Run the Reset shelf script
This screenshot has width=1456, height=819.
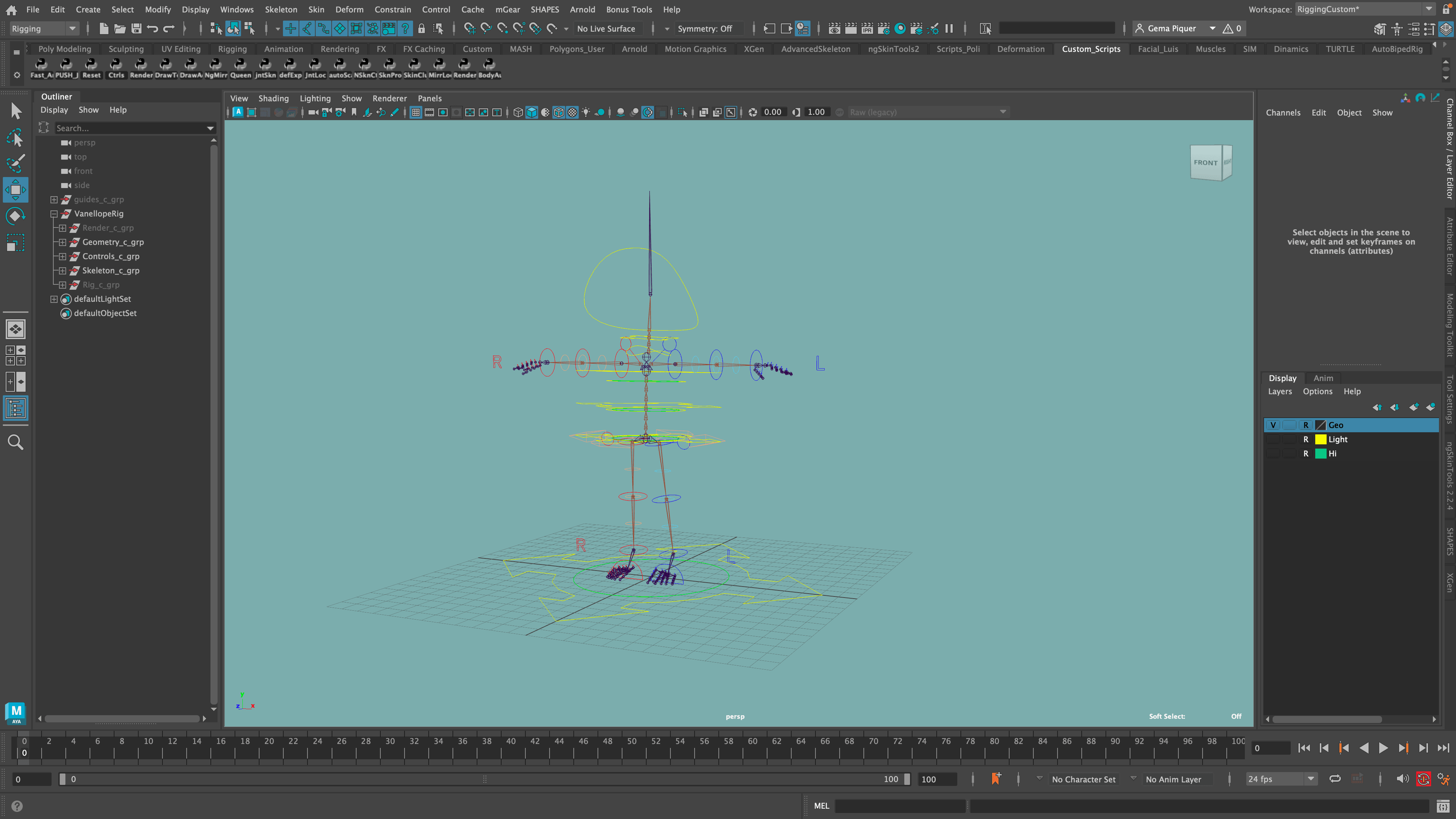point(91,68)
